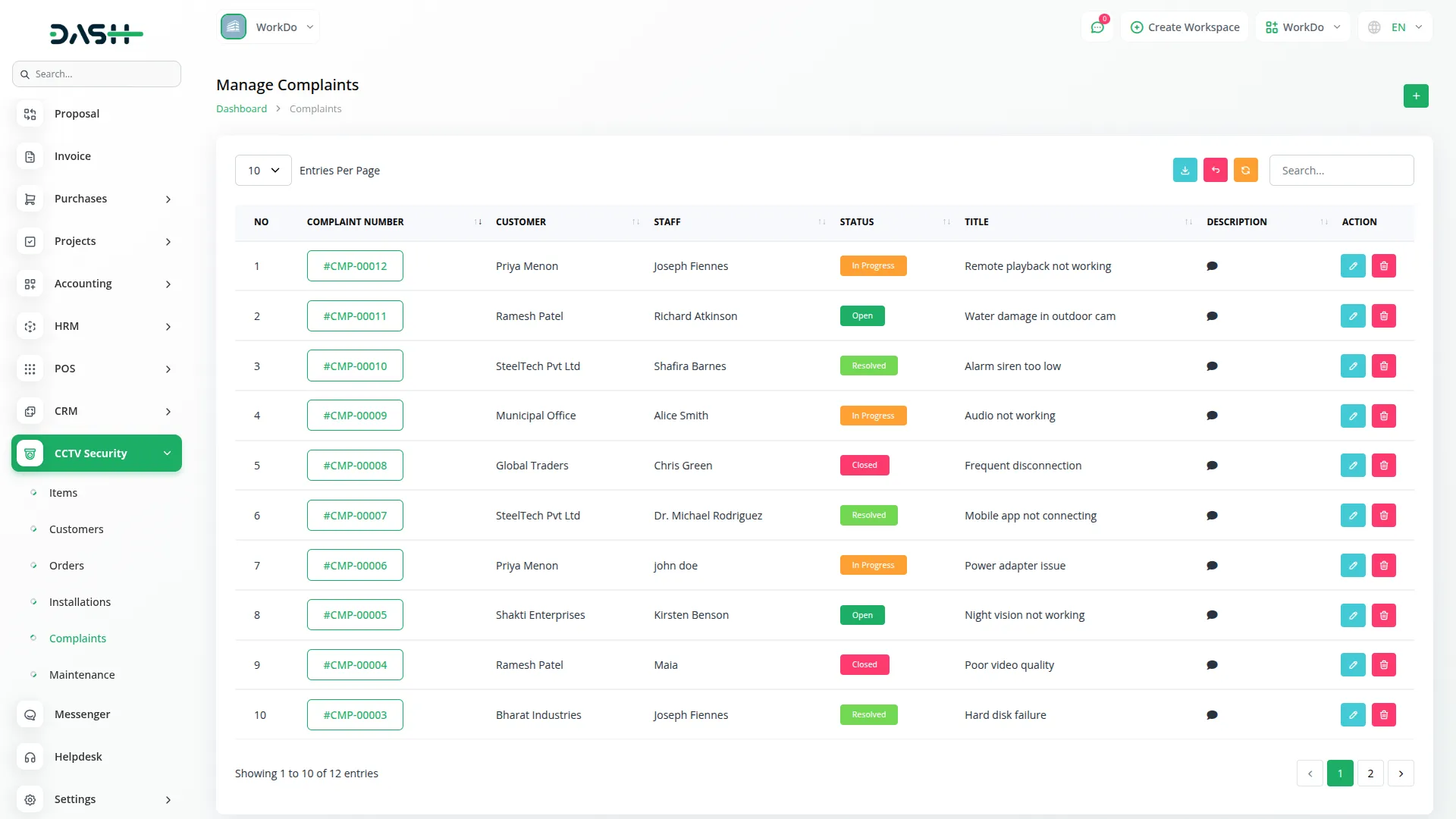Screen dimensions: 1456x819
Task: Click Create Workspace button
Action: [1185, 27]
